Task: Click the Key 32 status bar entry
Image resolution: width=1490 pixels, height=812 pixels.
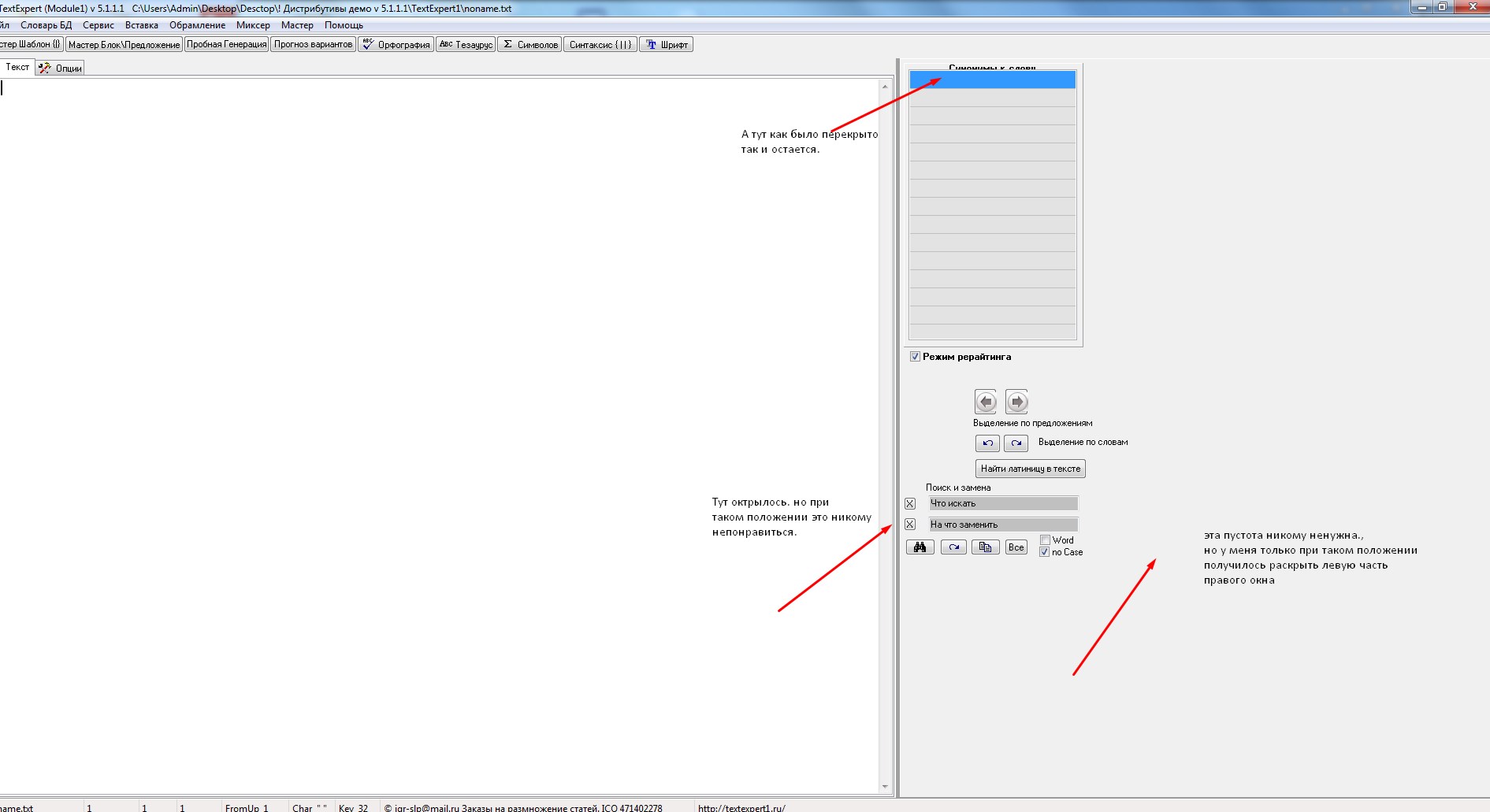Action: [354, 807]
